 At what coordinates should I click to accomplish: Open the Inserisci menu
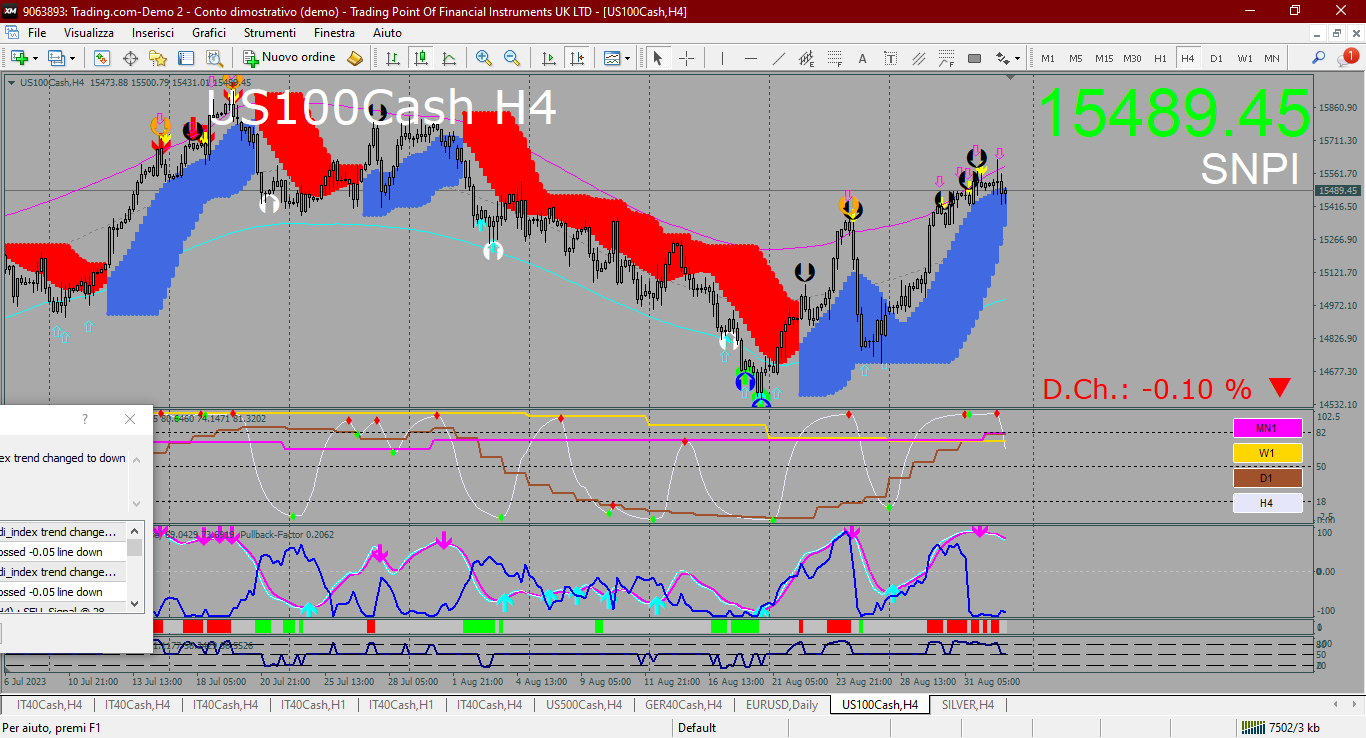153,33
